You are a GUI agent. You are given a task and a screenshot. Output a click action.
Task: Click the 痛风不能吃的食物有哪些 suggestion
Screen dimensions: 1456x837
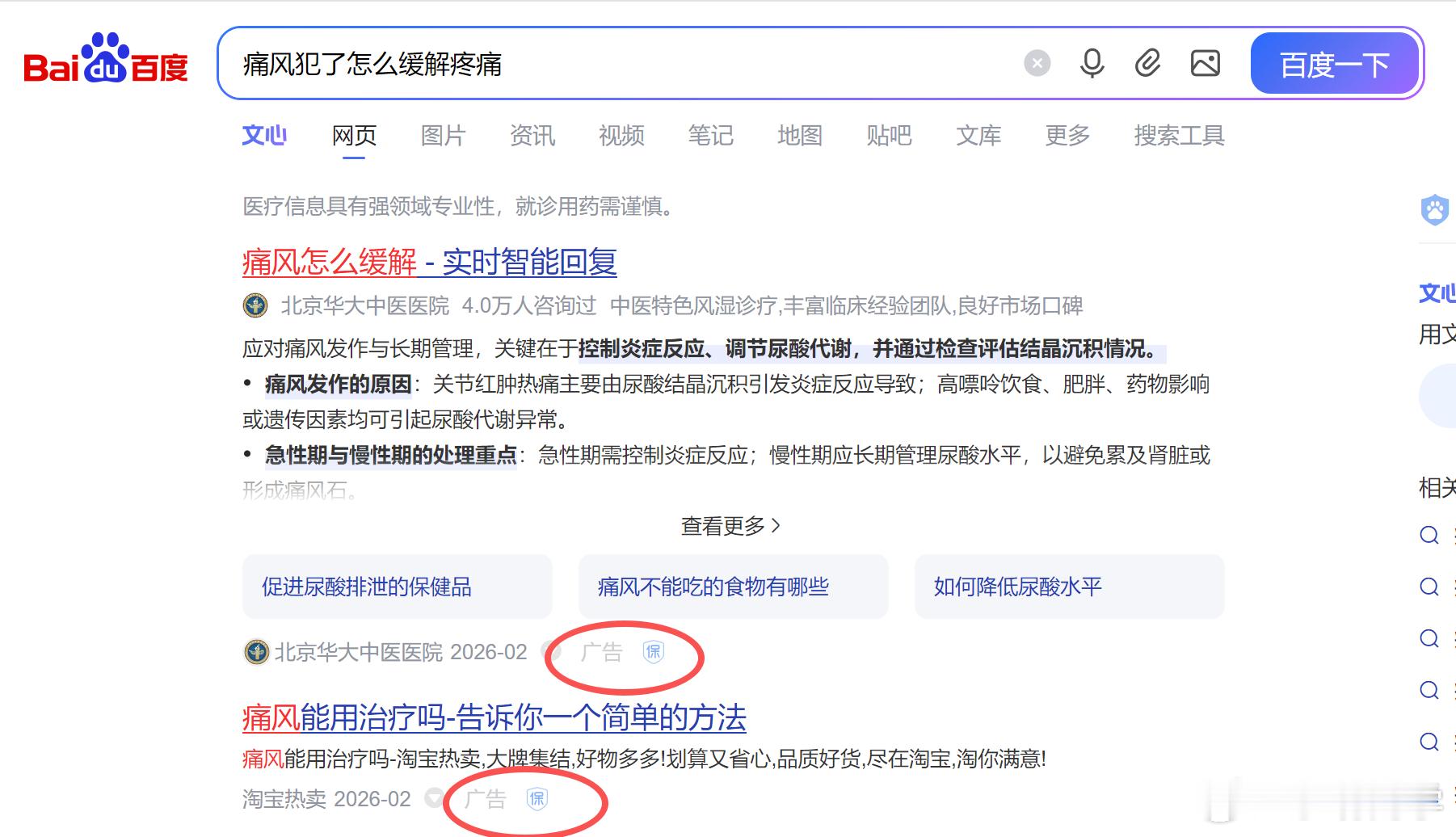[x=734, y=587]
